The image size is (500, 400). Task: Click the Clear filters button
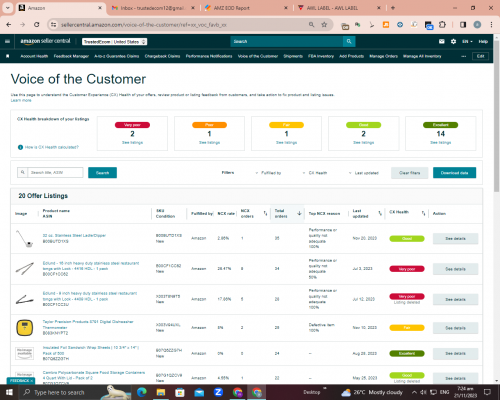coord(410,173)
